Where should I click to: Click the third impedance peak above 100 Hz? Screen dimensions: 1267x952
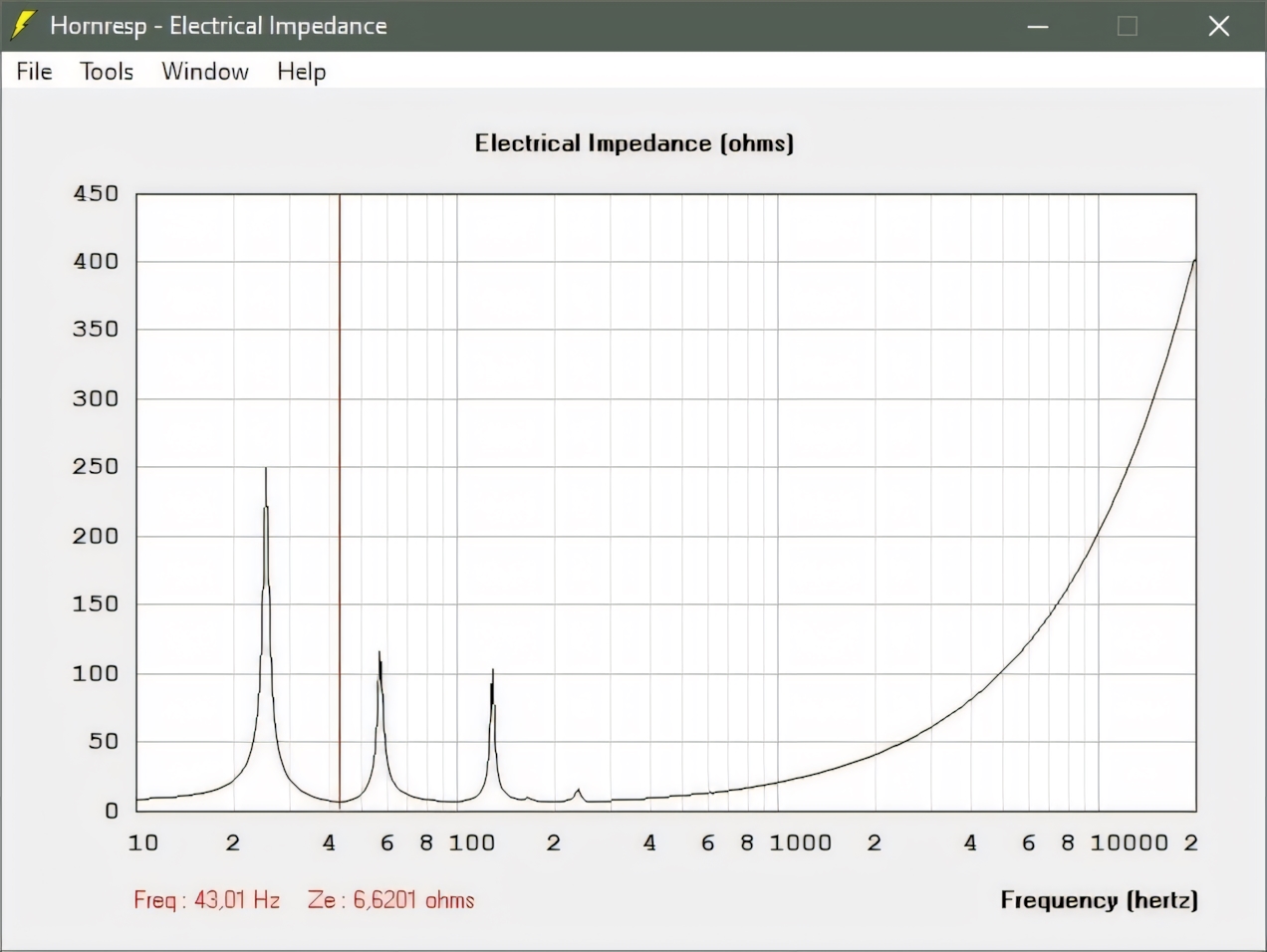click(492, 673)
